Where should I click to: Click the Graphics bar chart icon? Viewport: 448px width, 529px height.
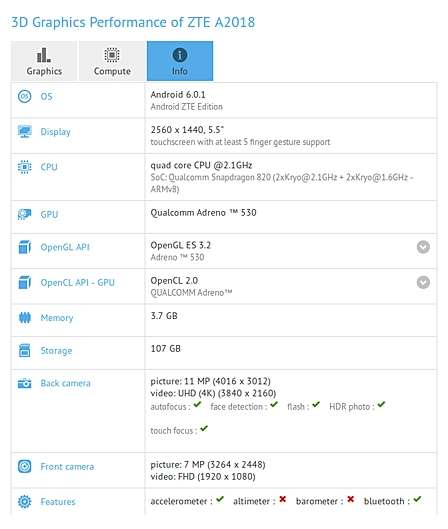pyautogui.click(x=44, y=55)
